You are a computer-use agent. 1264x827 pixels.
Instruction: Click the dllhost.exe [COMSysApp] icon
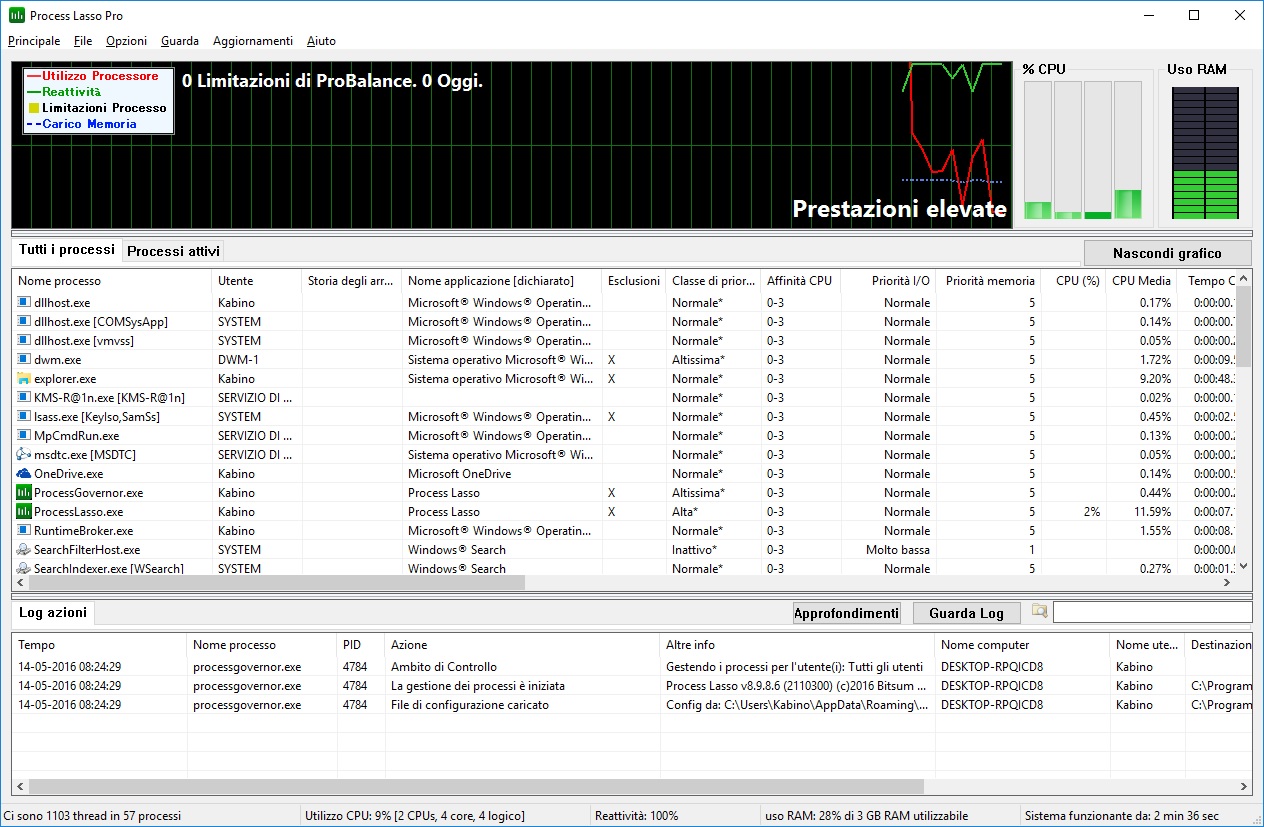(24, 321)
